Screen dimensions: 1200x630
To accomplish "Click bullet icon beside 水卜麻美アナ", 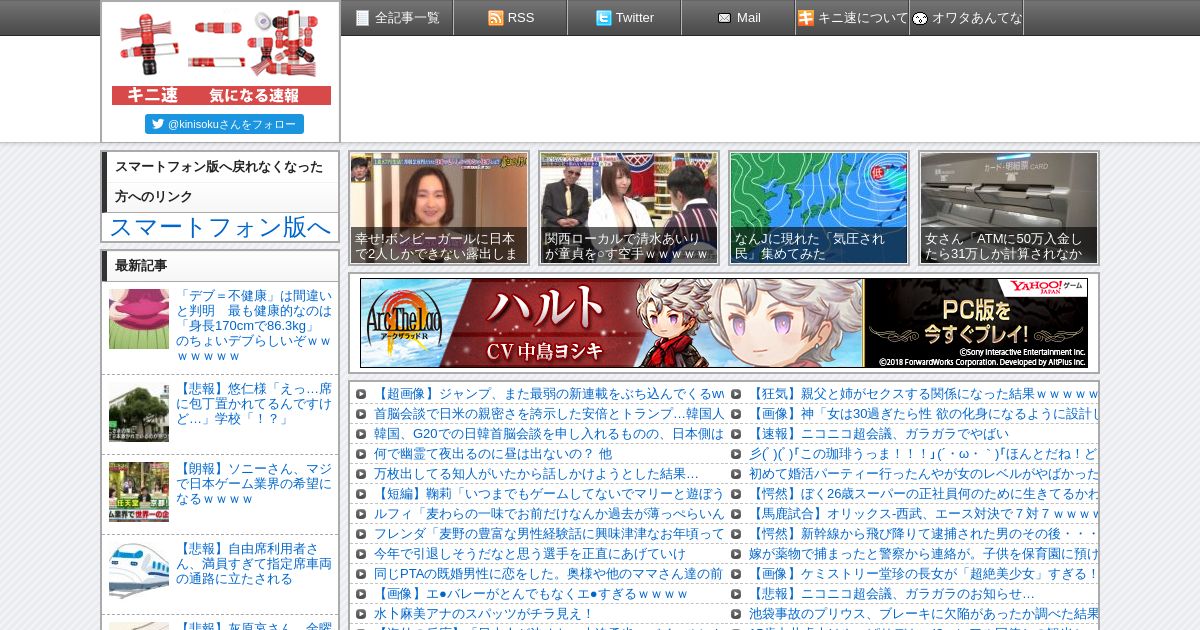I will pos(360,614).
